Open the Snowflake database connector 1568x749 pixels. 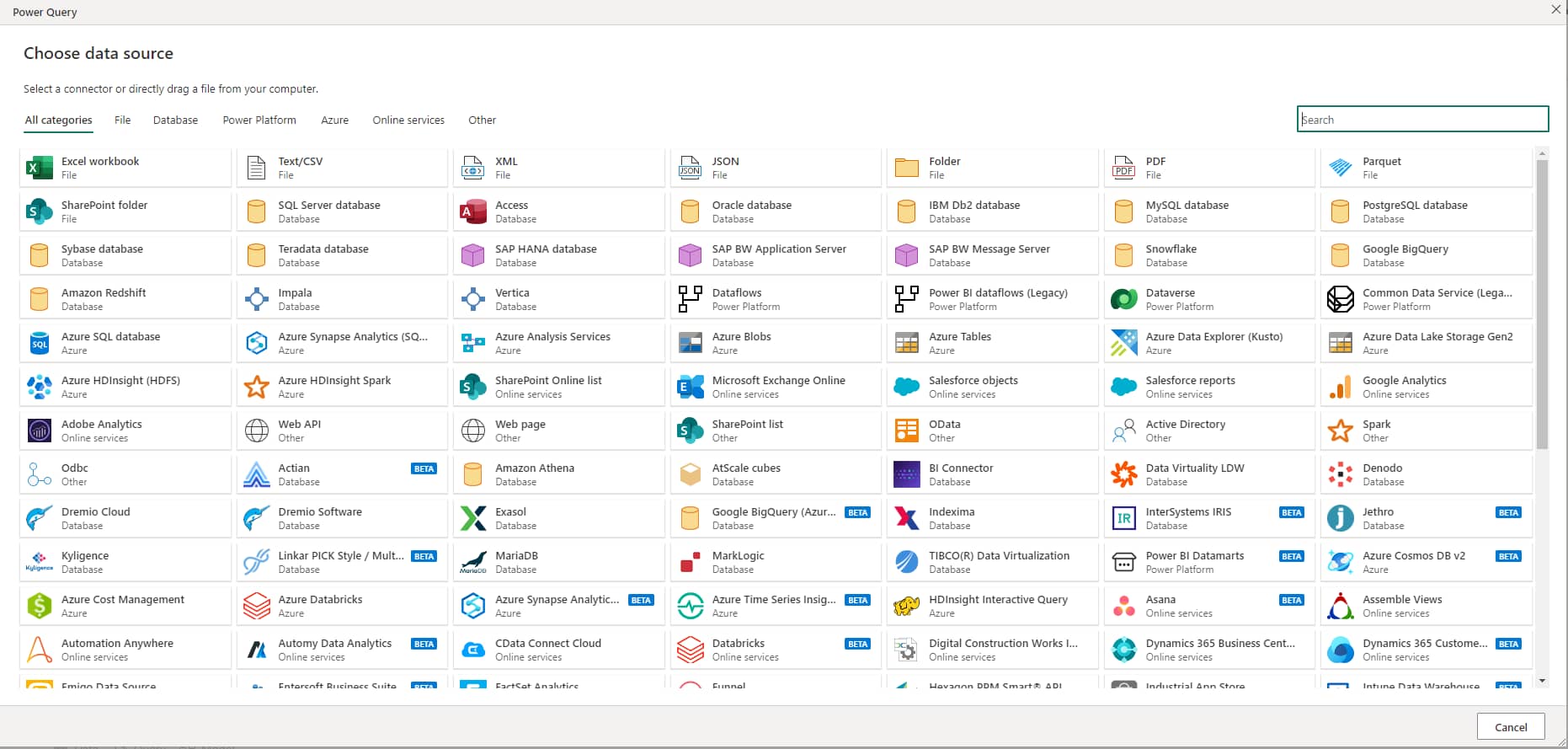(x=1209, y=255)
